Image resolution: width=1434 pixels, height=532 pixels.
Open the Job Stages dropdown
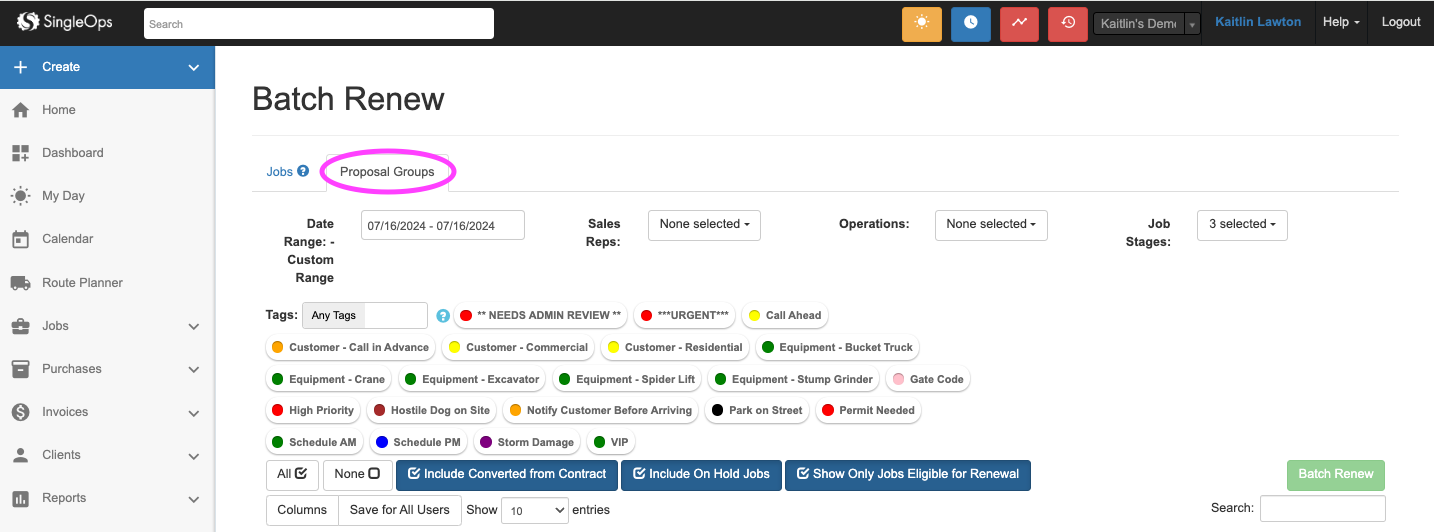(1241, 225)
